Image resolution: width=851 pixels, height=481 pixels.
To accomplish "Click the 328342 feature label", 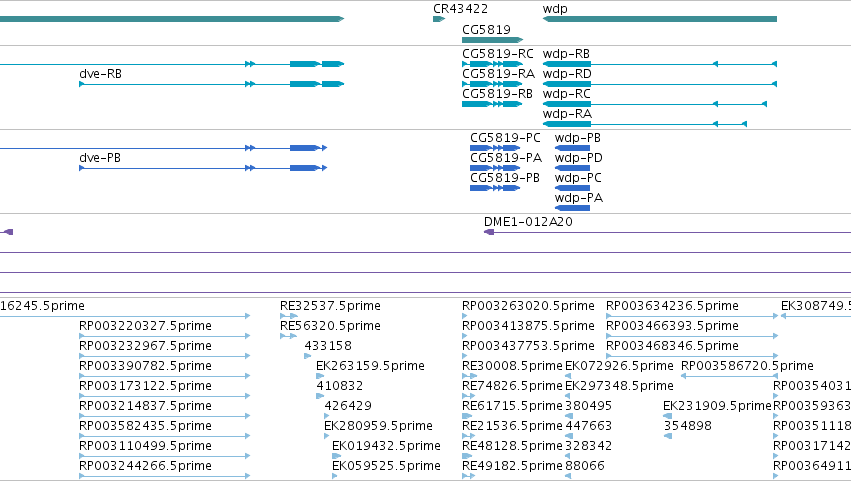I will point(588,446).
